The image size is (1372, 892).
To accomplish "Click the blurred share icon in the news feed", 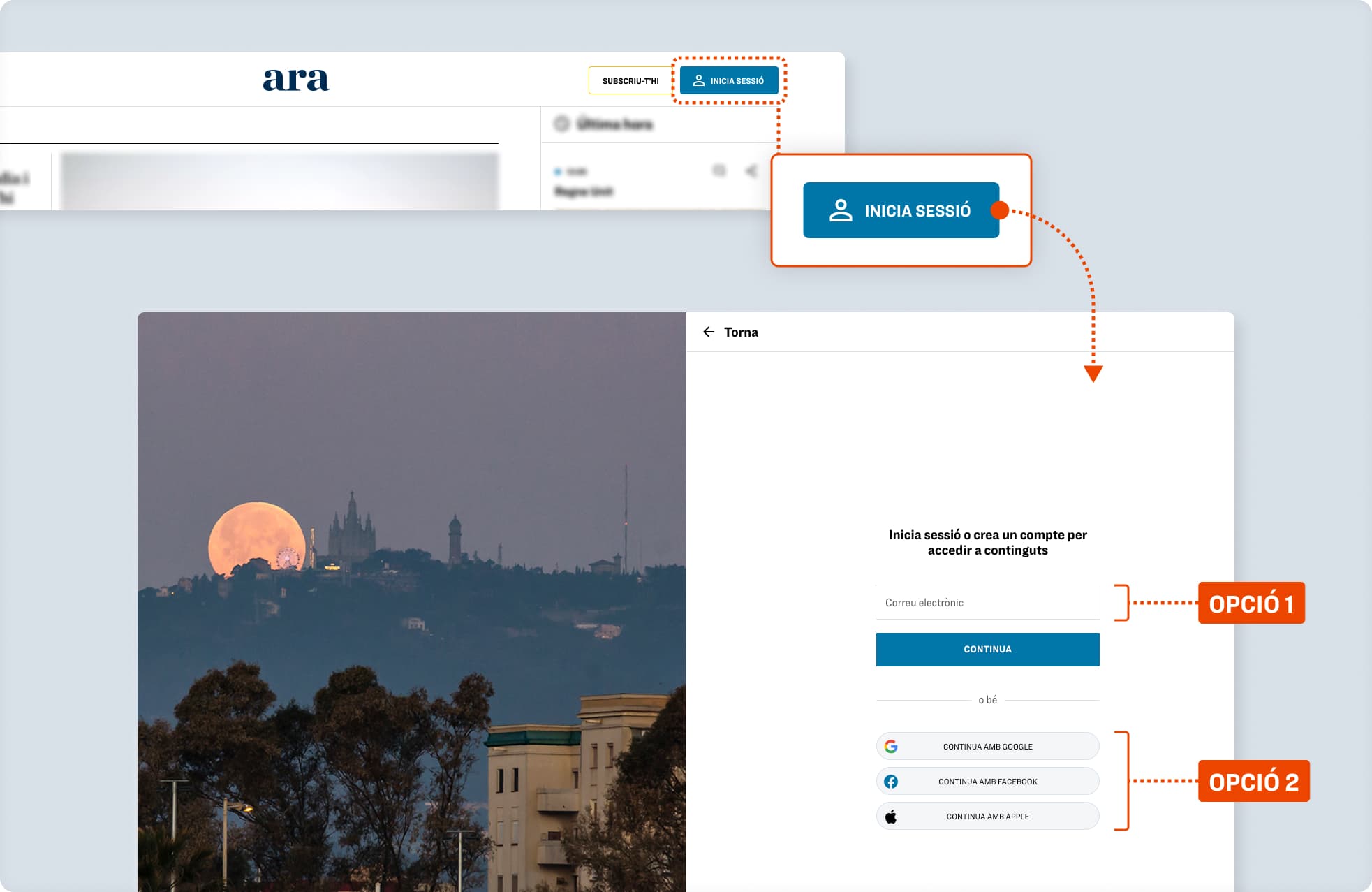I will click(751, 170).
